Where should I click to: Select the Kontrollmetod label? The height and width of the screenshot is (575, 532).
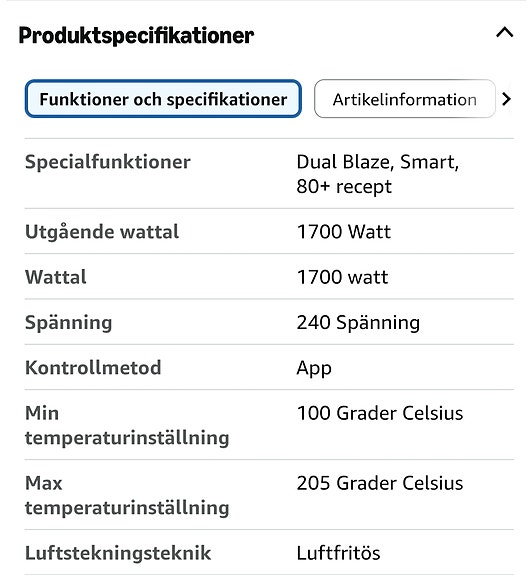pyautogui.click(x=93, y=367)
